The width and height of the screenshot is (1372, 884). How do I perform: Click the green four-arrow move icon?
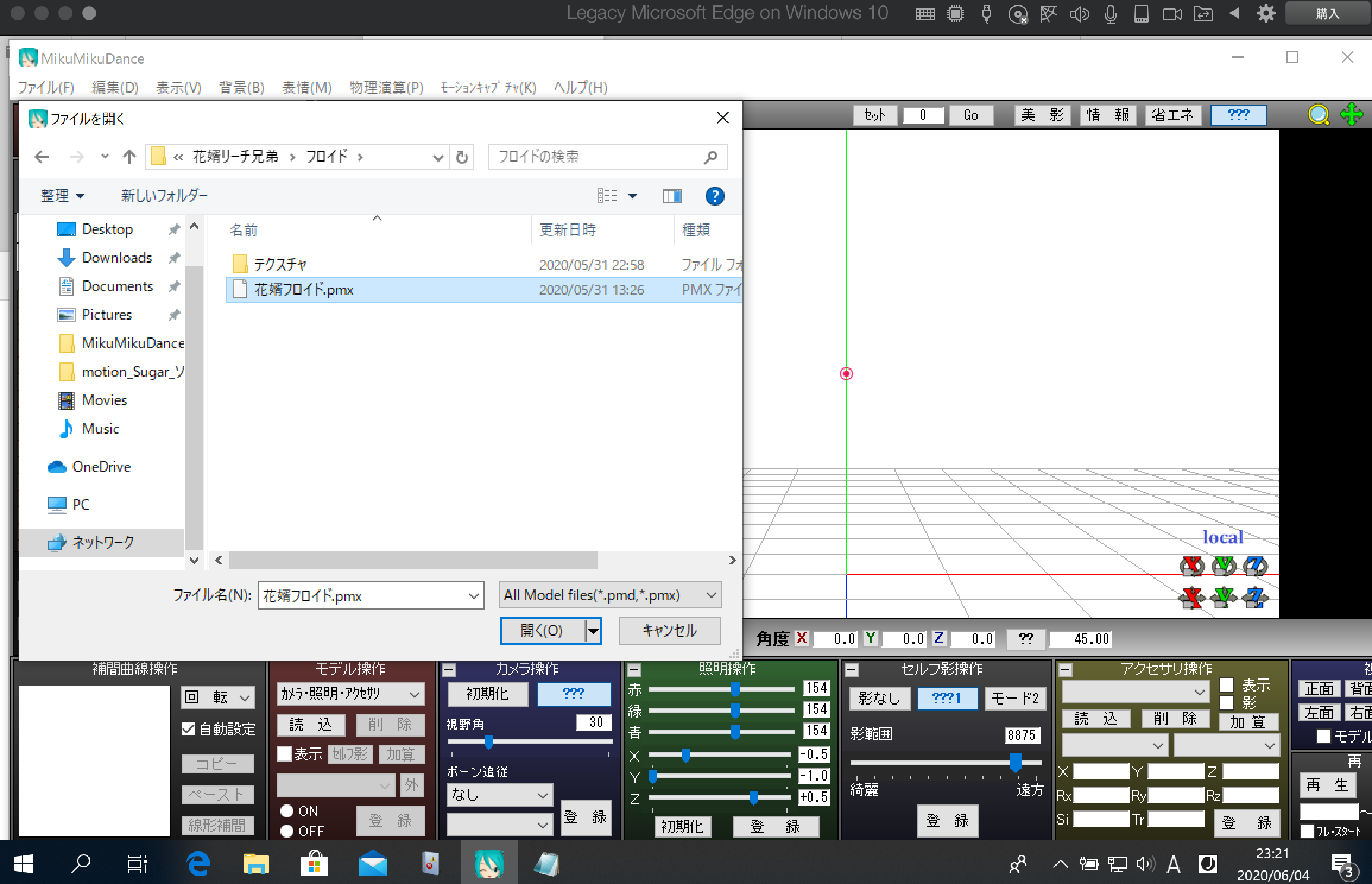(x=1352, y=115)
